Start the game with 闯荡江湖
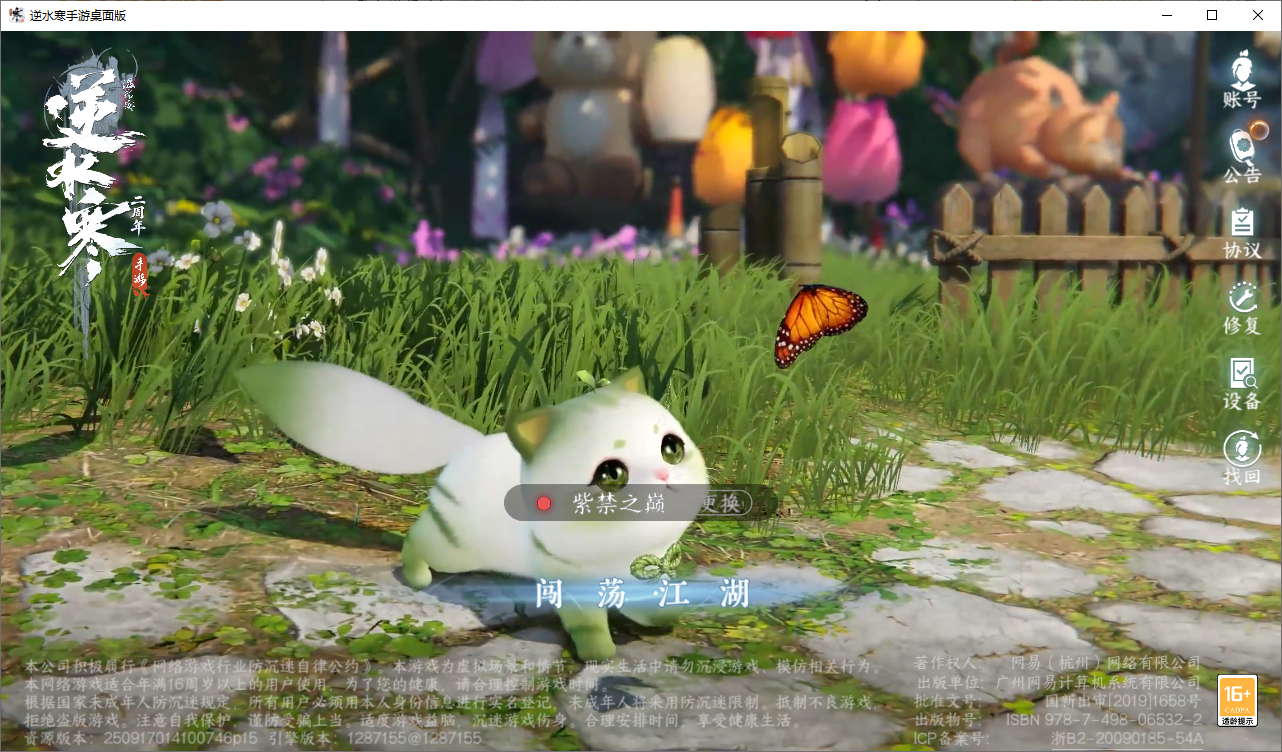The height and width of the screenshot is (752, 1282). 642,594
